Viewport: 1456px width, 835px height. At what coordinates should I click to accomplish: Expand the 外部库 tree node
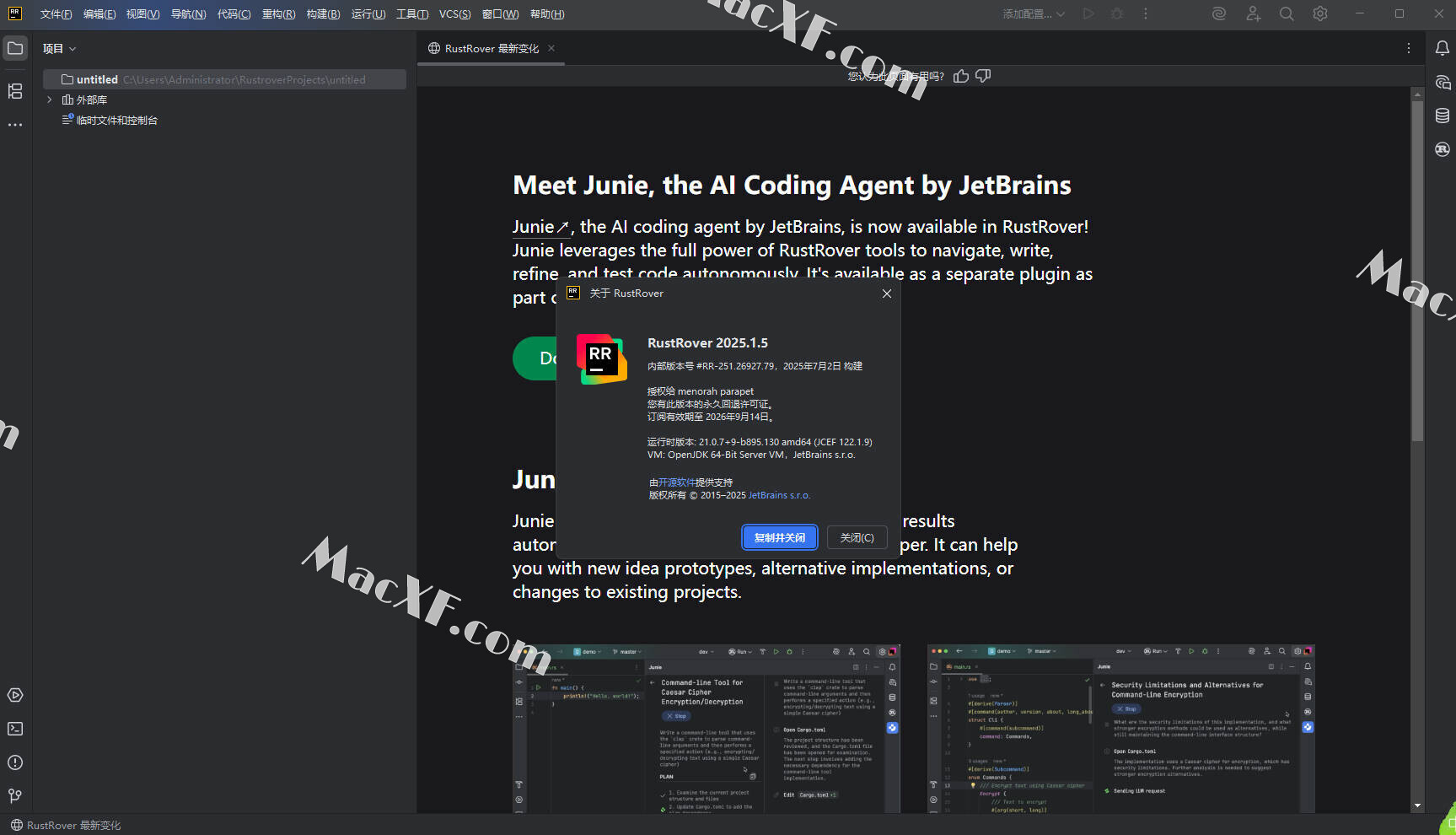(x=50, y=100)
